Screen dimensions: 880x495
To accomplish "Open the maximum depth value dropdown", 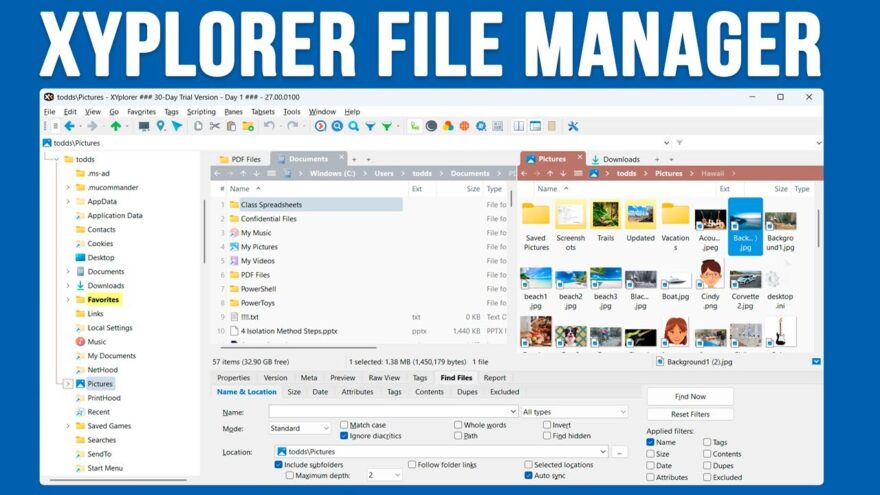I will [384, 475].
